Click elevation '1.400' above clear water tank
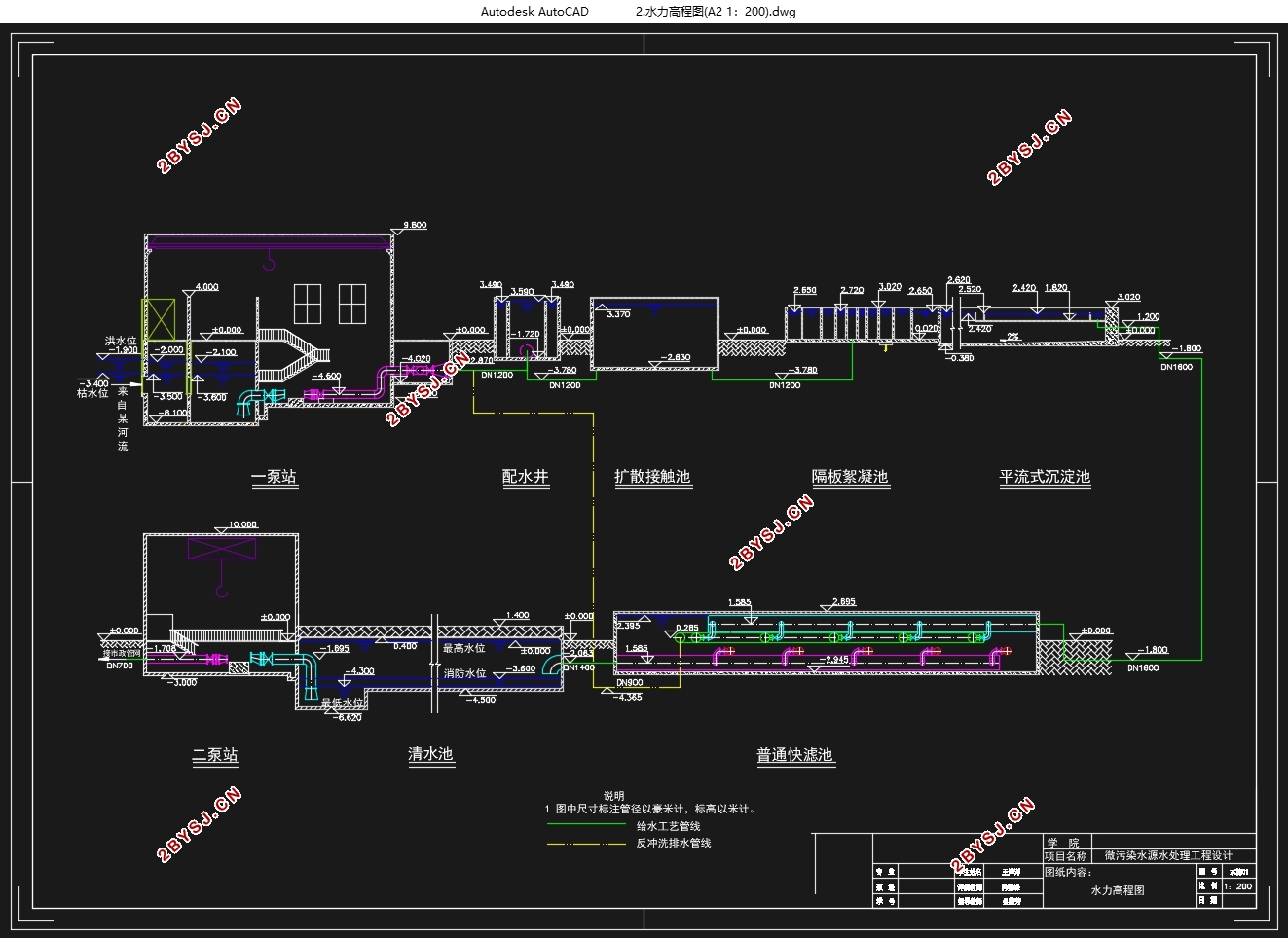The image size is (1288, 938). 518,615
